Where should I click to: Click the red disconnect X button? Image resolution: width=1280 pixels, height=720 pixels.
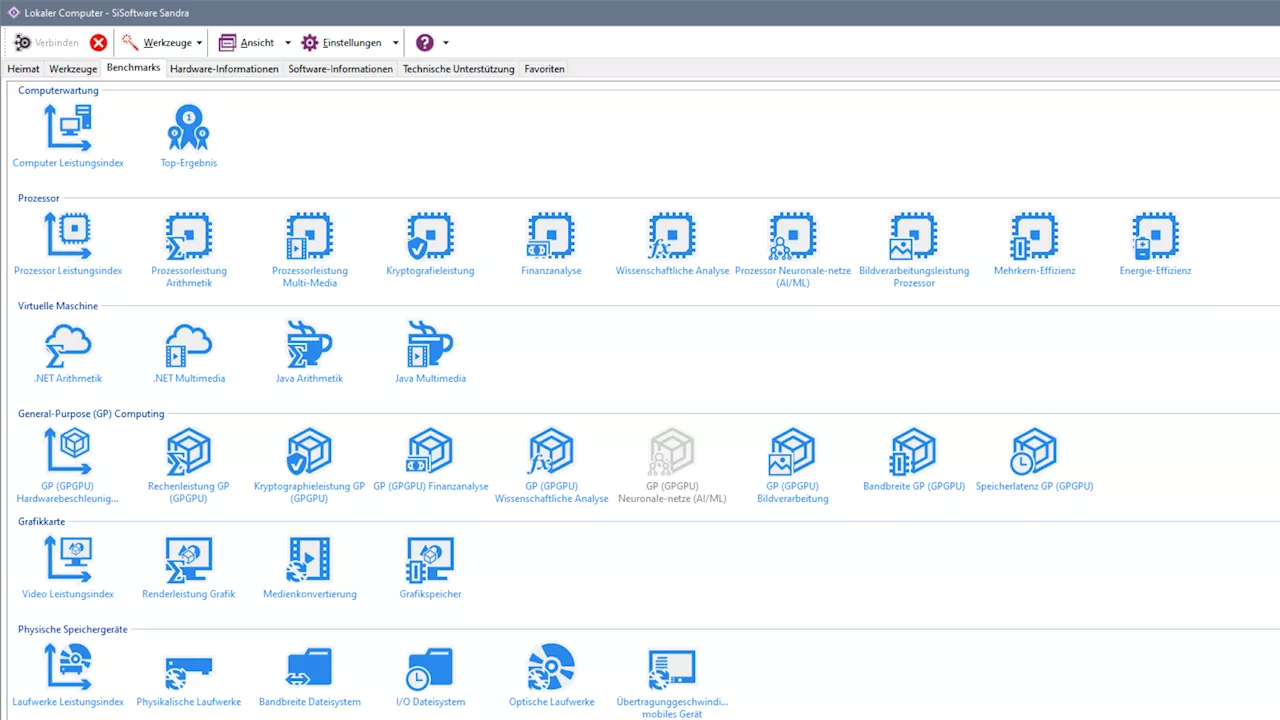[98, 43]
